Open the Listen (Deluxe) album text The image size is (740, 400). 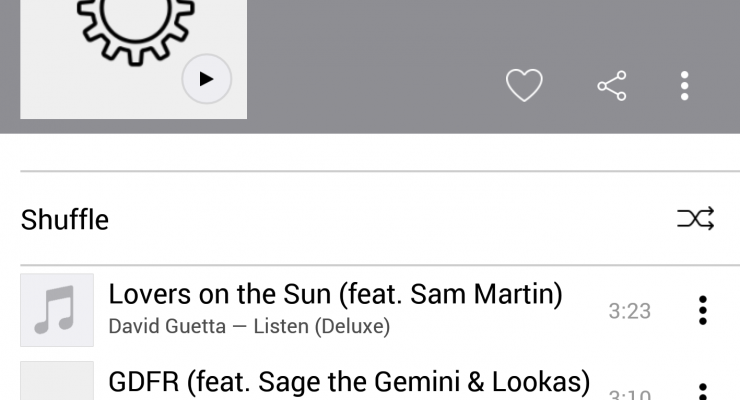point(321,326)
